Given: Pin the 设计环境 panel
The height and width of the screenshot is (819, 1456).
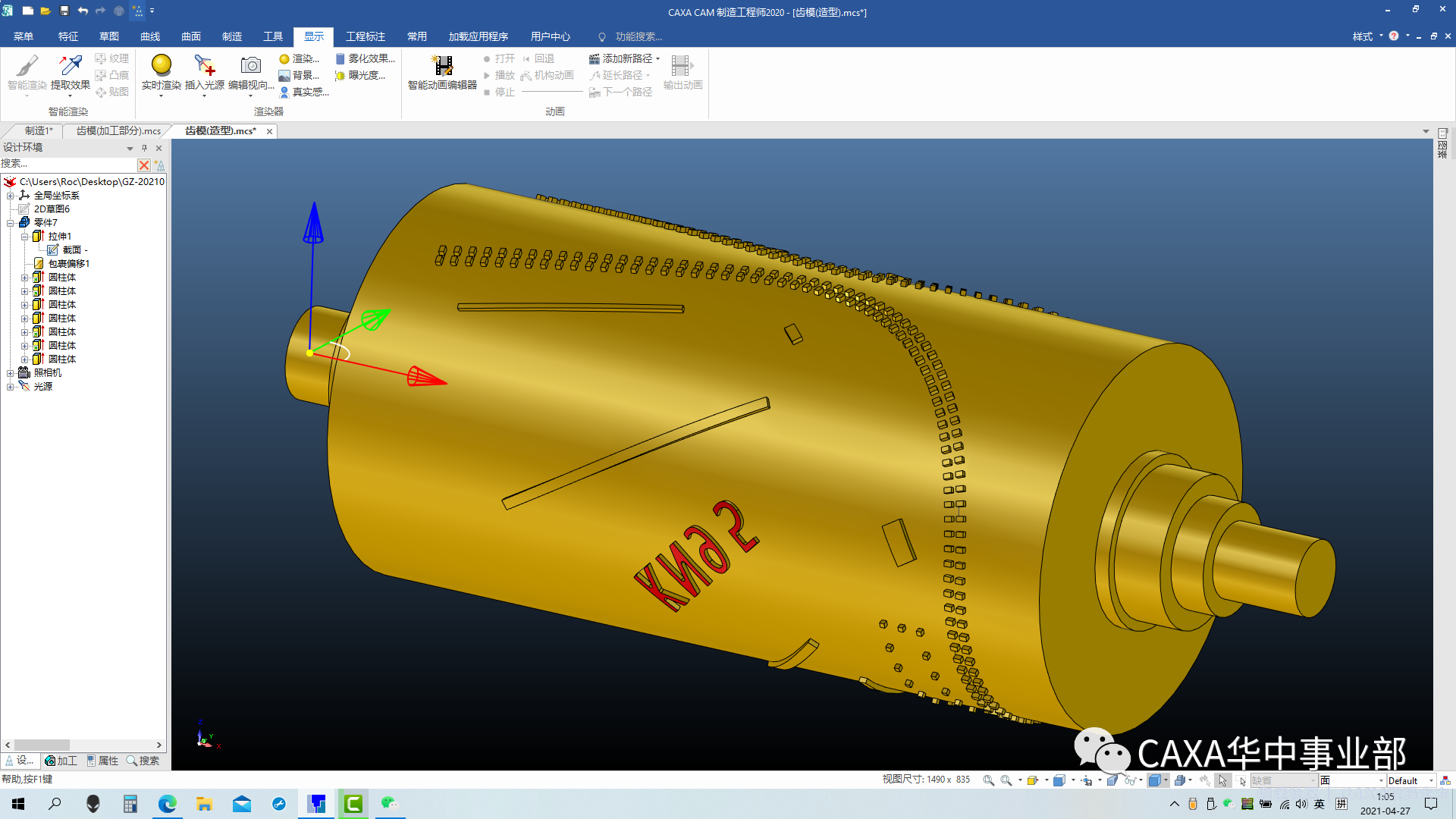Looking at the screenshot, I should tap(144, 148).
